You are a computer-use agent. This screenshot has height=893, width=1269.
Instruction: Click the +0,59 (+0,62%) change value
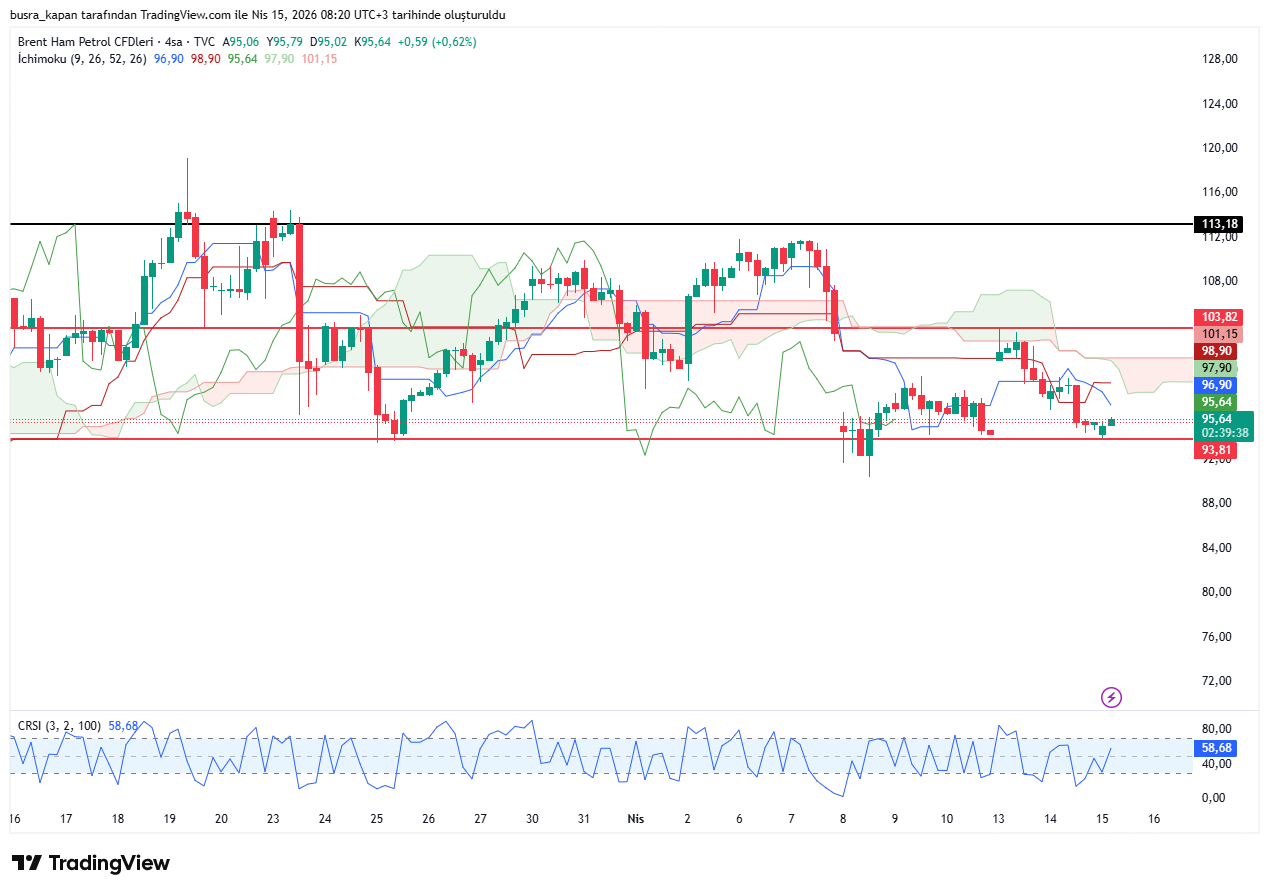pyautogui.click(x=437, y=42)
